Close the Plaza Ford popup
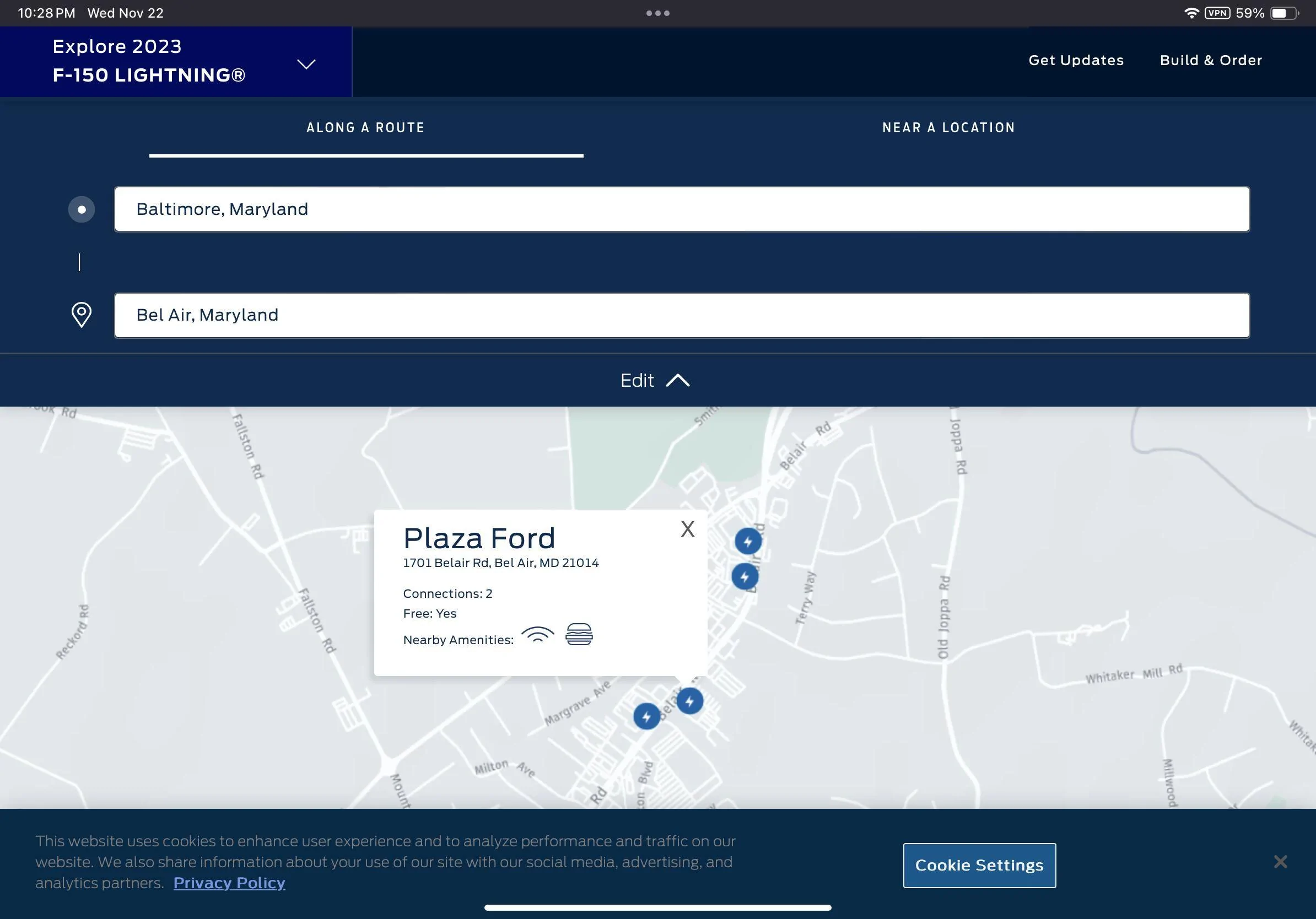This screenshot has width=1316, height=919. click(687, 529)
